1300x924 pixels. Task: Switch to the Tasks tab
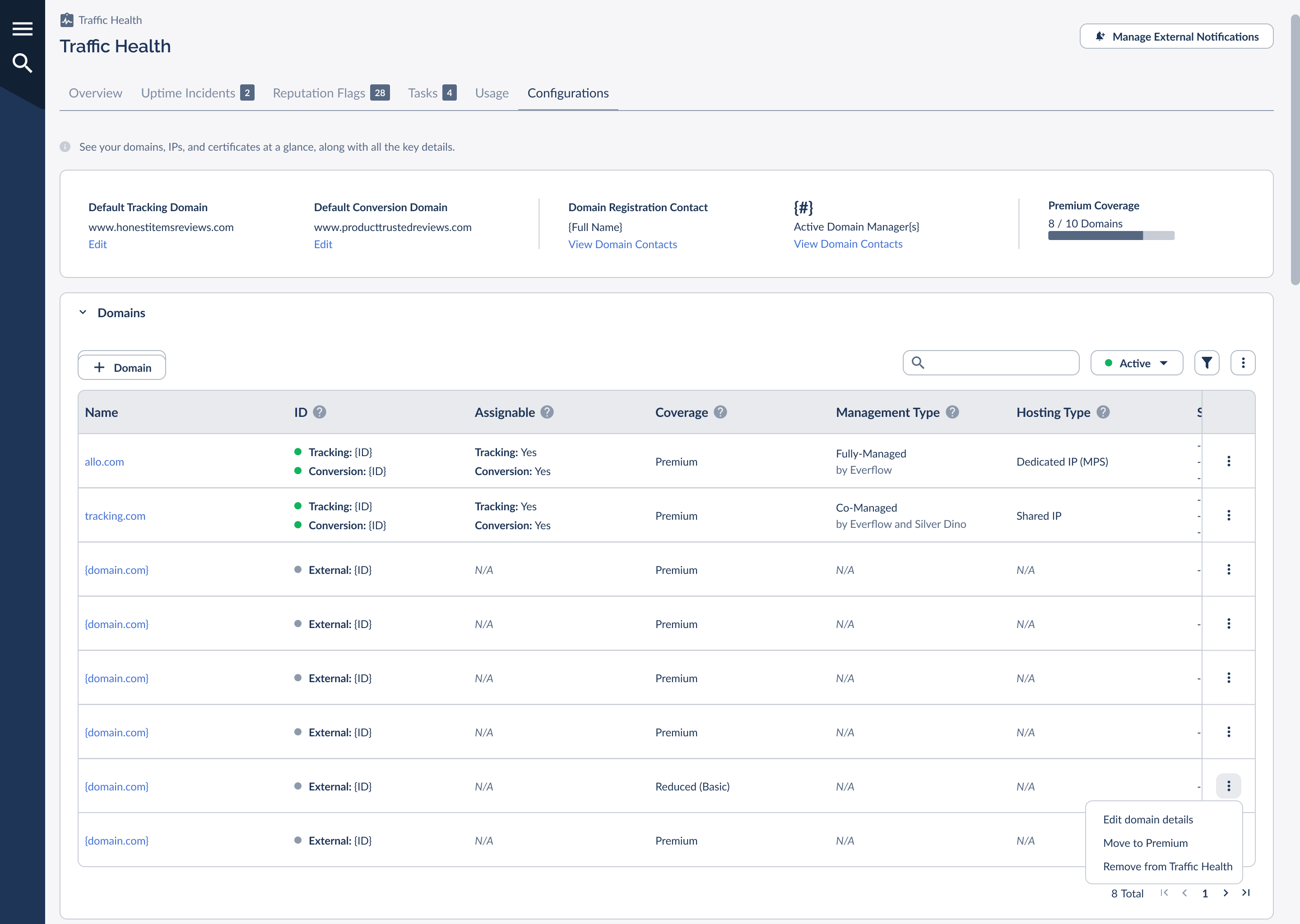[432, 93]
